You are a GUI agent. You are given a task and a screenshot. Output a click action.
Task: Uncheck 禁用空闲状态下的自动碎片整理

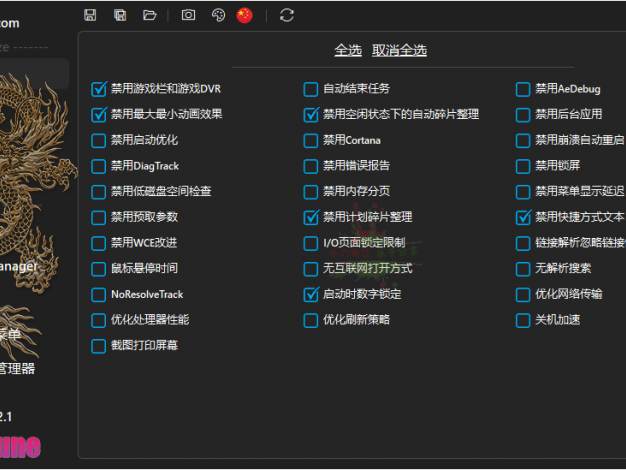coord(311,115)
